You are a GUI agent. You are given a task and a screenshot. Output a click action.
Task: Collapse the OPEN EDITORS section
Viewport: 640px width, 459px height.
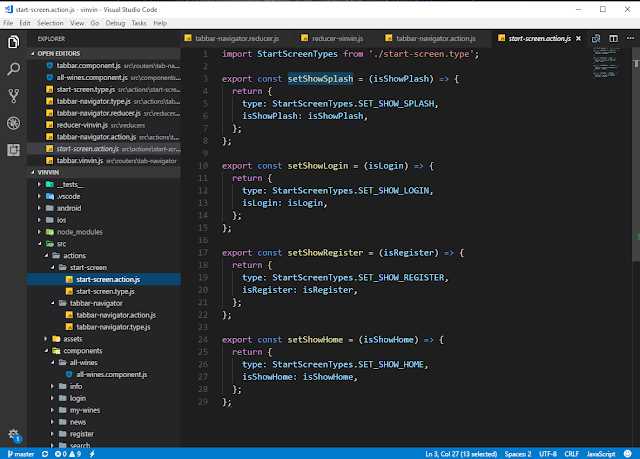click(104, 53)
